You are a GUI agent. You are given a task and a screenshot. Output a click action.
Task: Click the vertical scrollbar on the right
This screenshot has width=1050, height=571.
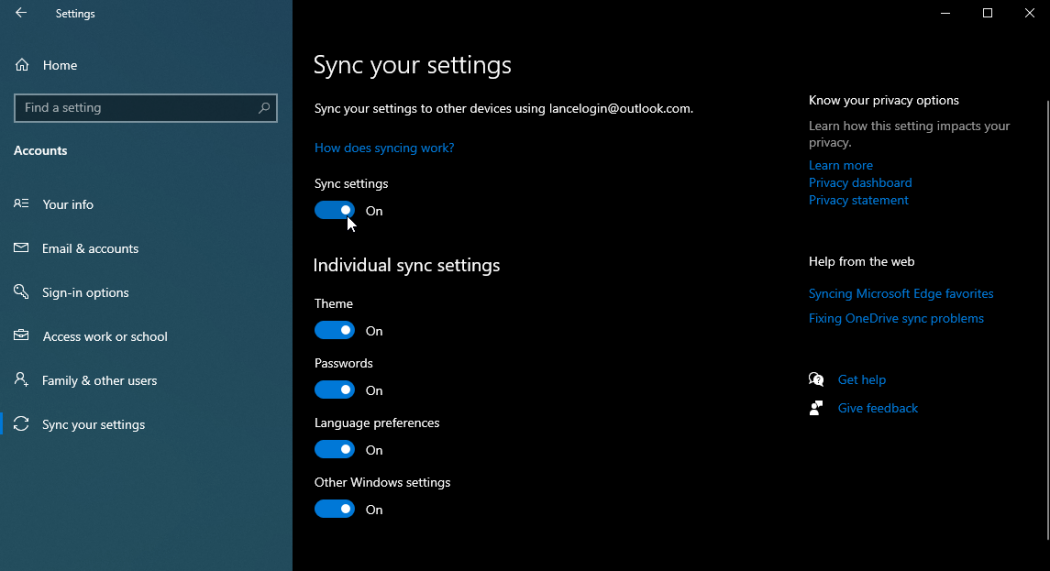(x=1045, y=300)
